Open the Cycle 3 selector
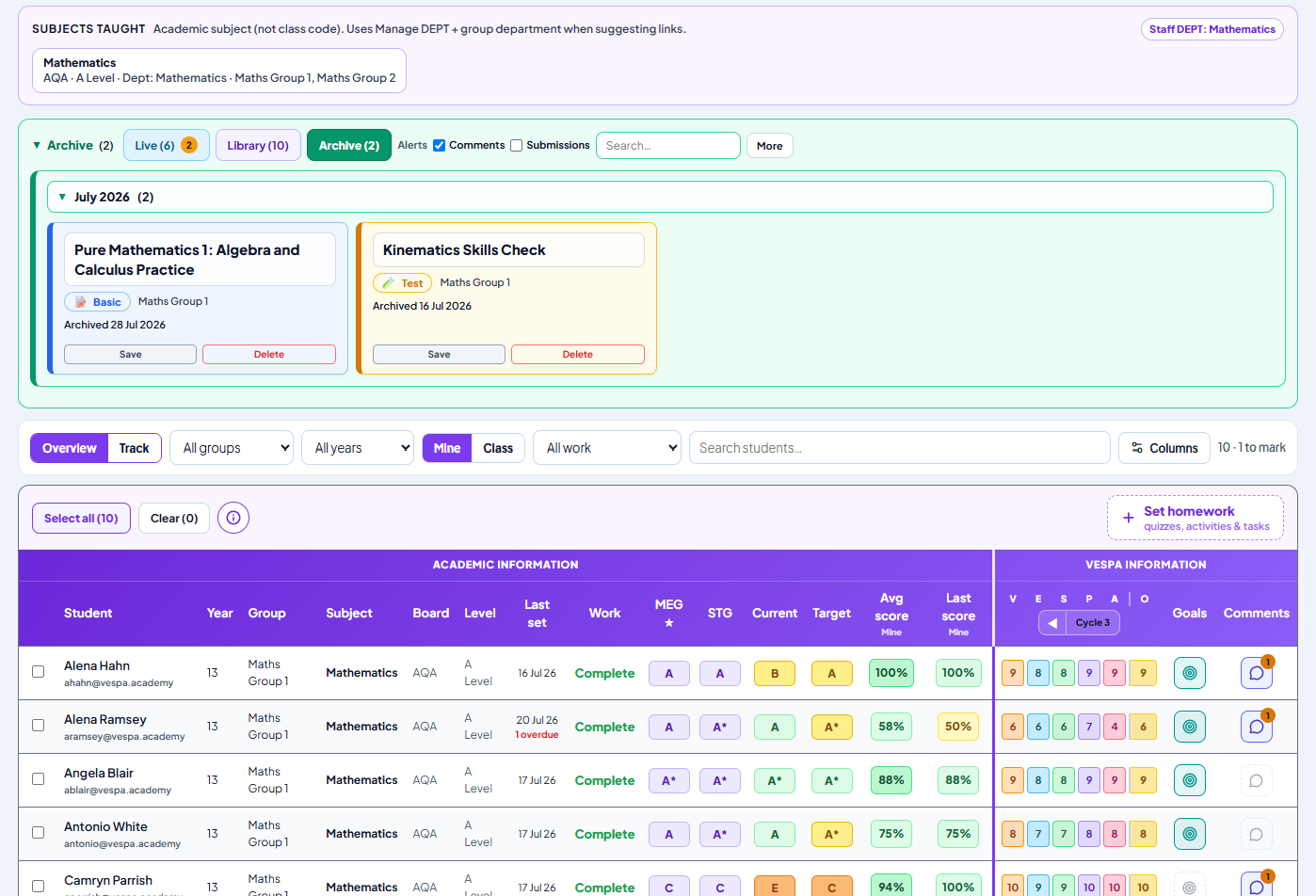This screenshot has width=1316, height=896. point(1093,623)
